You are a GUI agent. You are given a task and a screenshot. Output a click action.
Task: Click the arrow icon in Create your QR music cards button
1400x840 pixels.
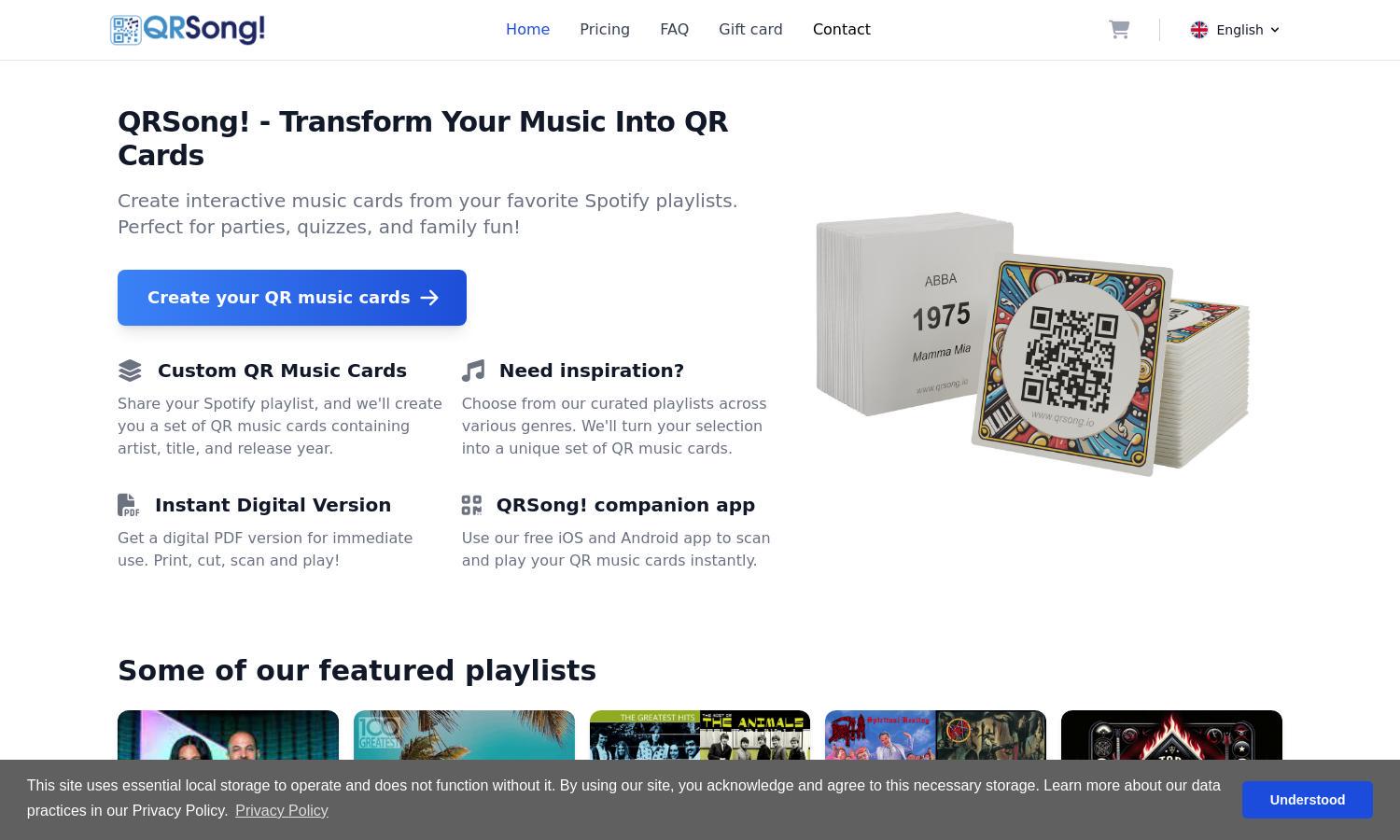tap(429, 298)
